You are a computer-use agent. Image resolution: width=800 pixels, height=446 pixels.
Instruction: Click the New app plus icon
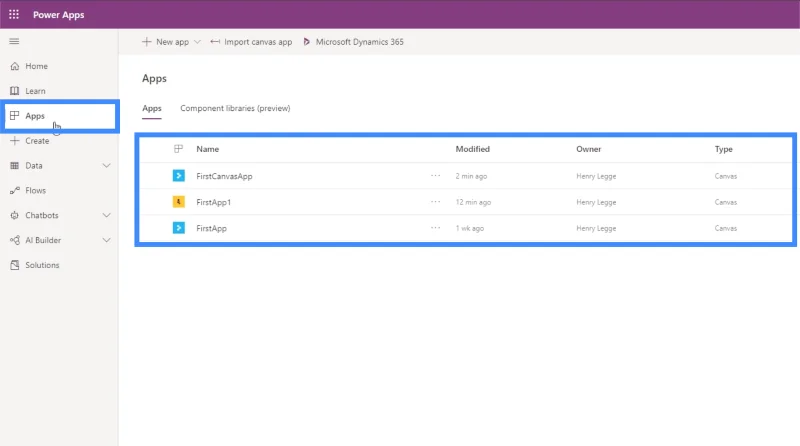pos(146,42)
